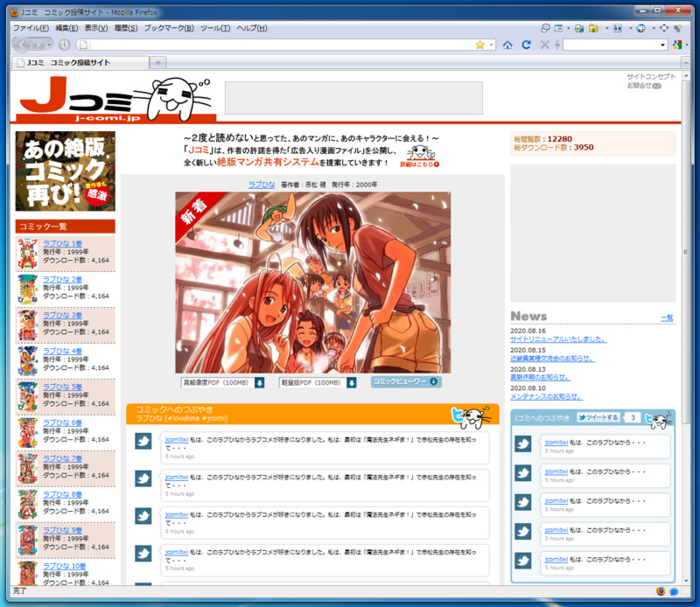Viewport: 700px width, 607px height.
Task: Open the ファイル(F) menu
Action: 30,28
